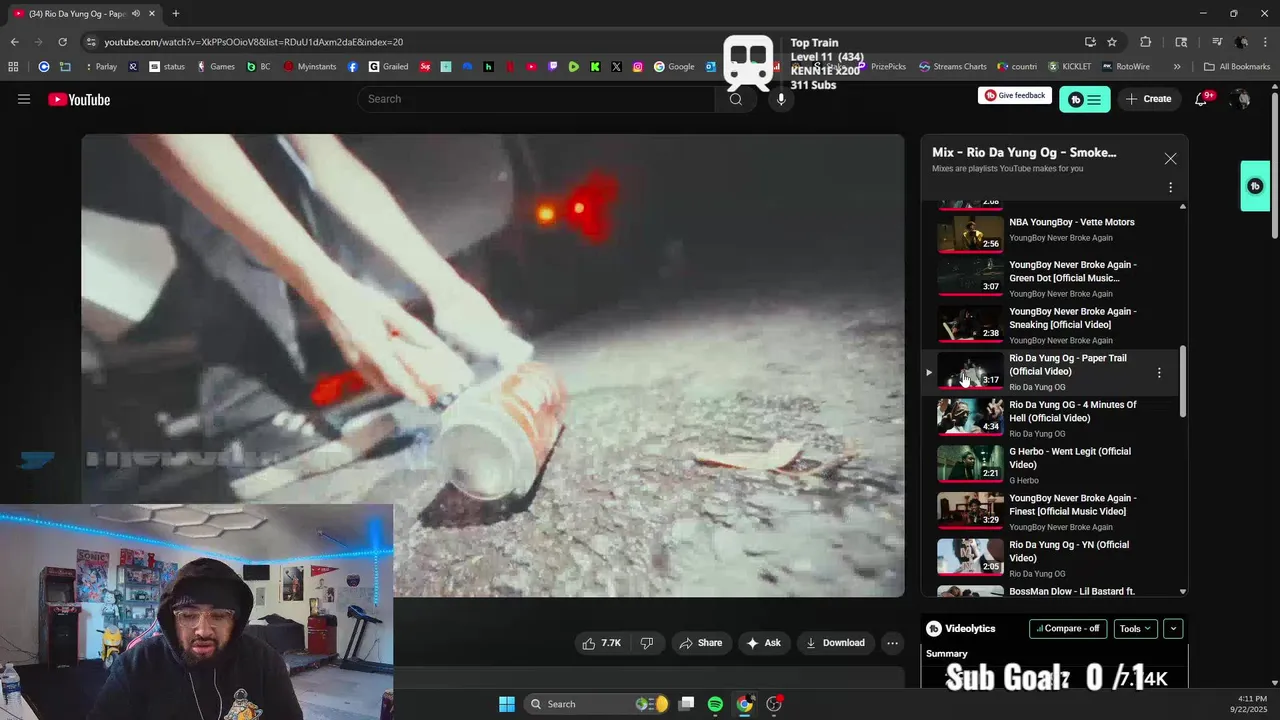Image resolution: width=1280 pixels, height=720 pixels.
Task: Open the Twitch bookmark icon
Action: click(553, 67)
